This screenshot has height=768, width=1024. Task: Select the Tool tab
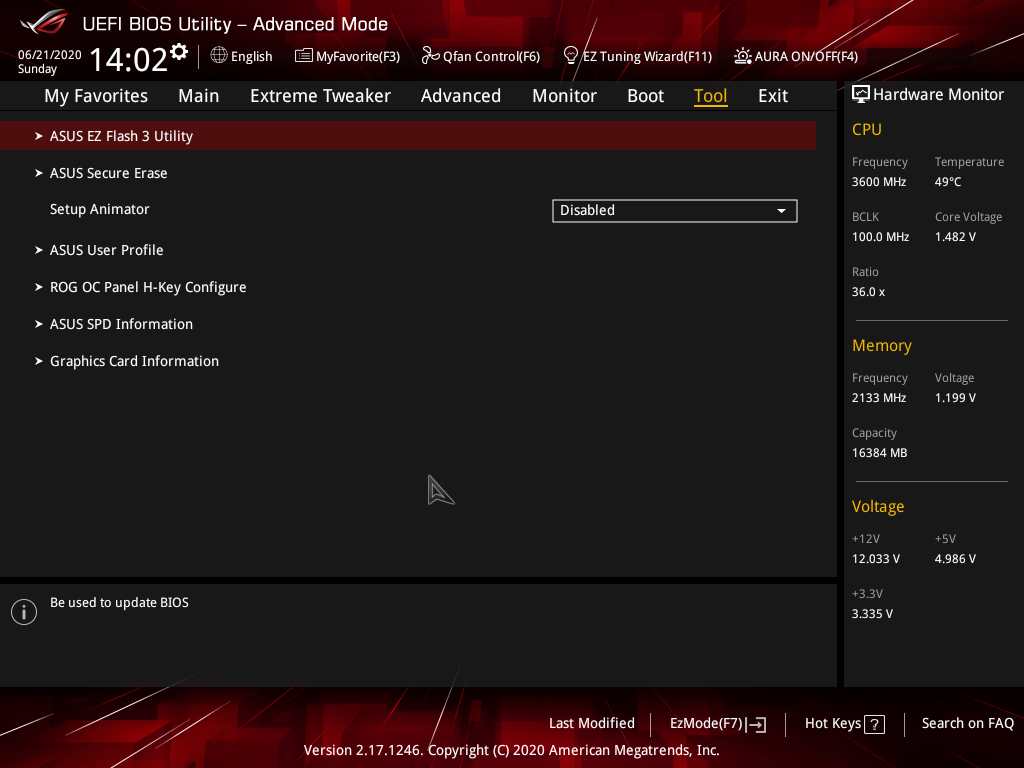pos(711,96)
